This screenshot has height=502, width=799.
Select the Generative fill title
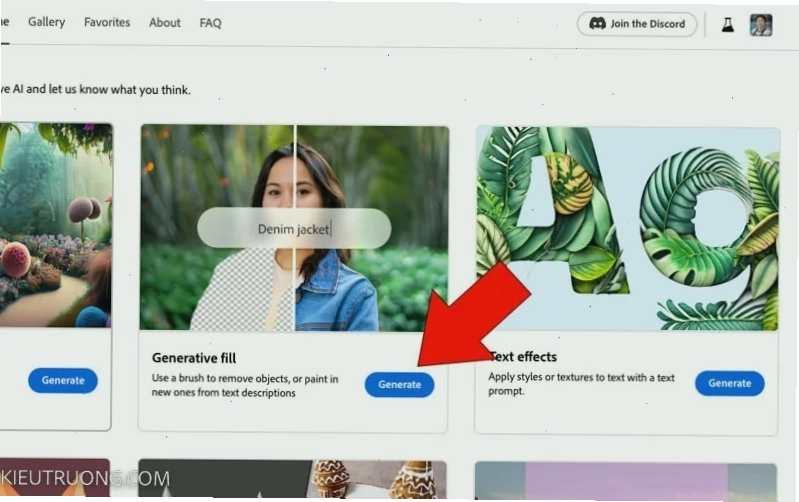point(194,358)
